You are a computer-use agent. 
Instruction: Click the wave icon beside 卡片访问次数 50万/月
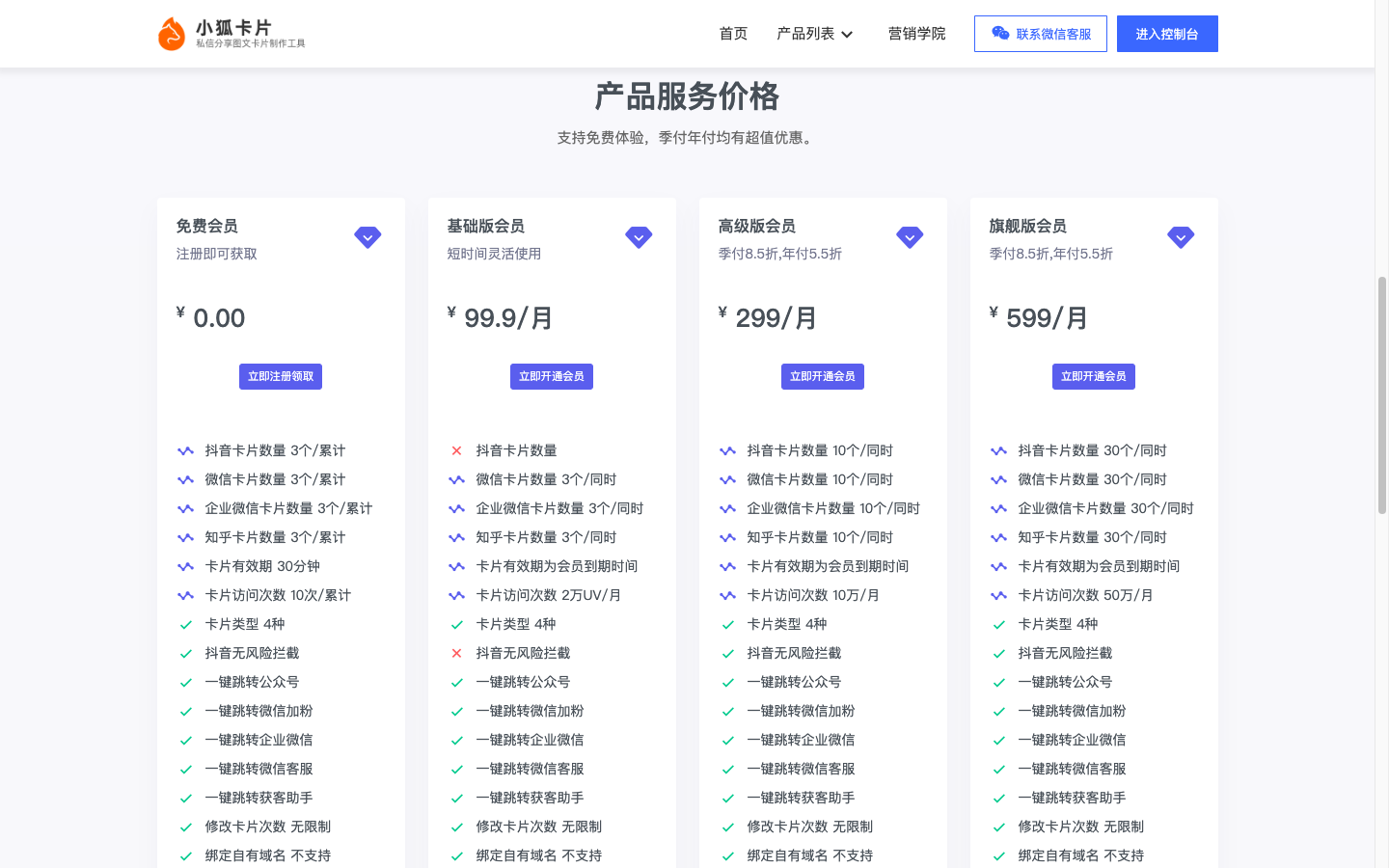(999, 595)
